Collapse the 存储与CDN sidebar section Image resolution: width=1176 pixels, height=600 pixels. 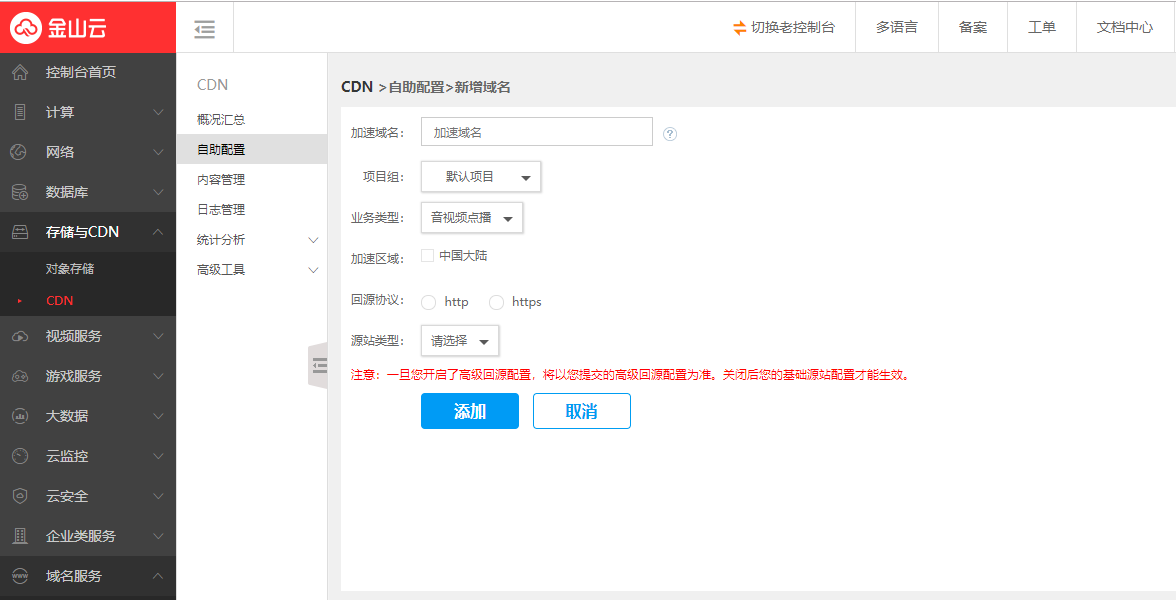[158, 232]
